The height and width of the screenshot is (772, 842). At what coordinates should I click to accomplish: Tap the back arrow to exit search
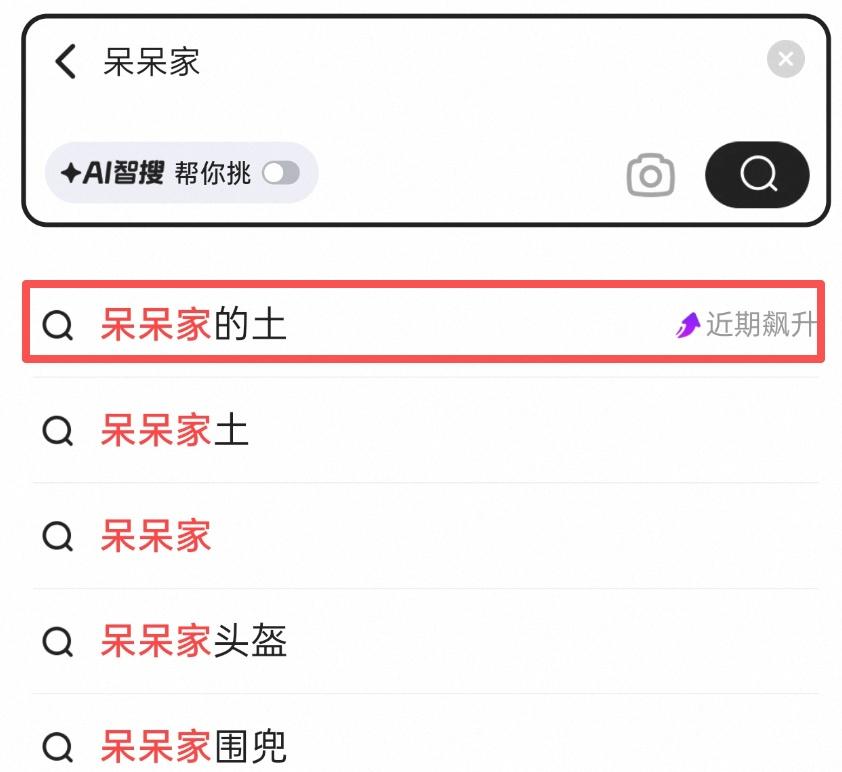coord(64,60)
